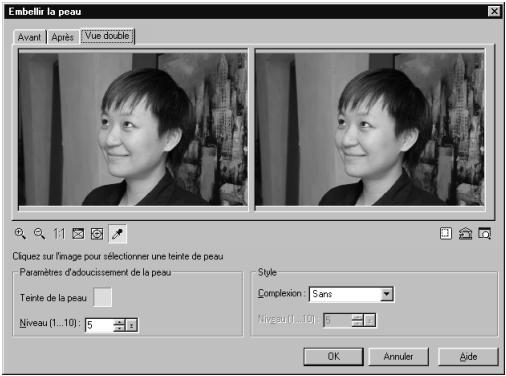Click the right after preview image
This screenshot has width=506, height=376.
[x=370, y=129]
